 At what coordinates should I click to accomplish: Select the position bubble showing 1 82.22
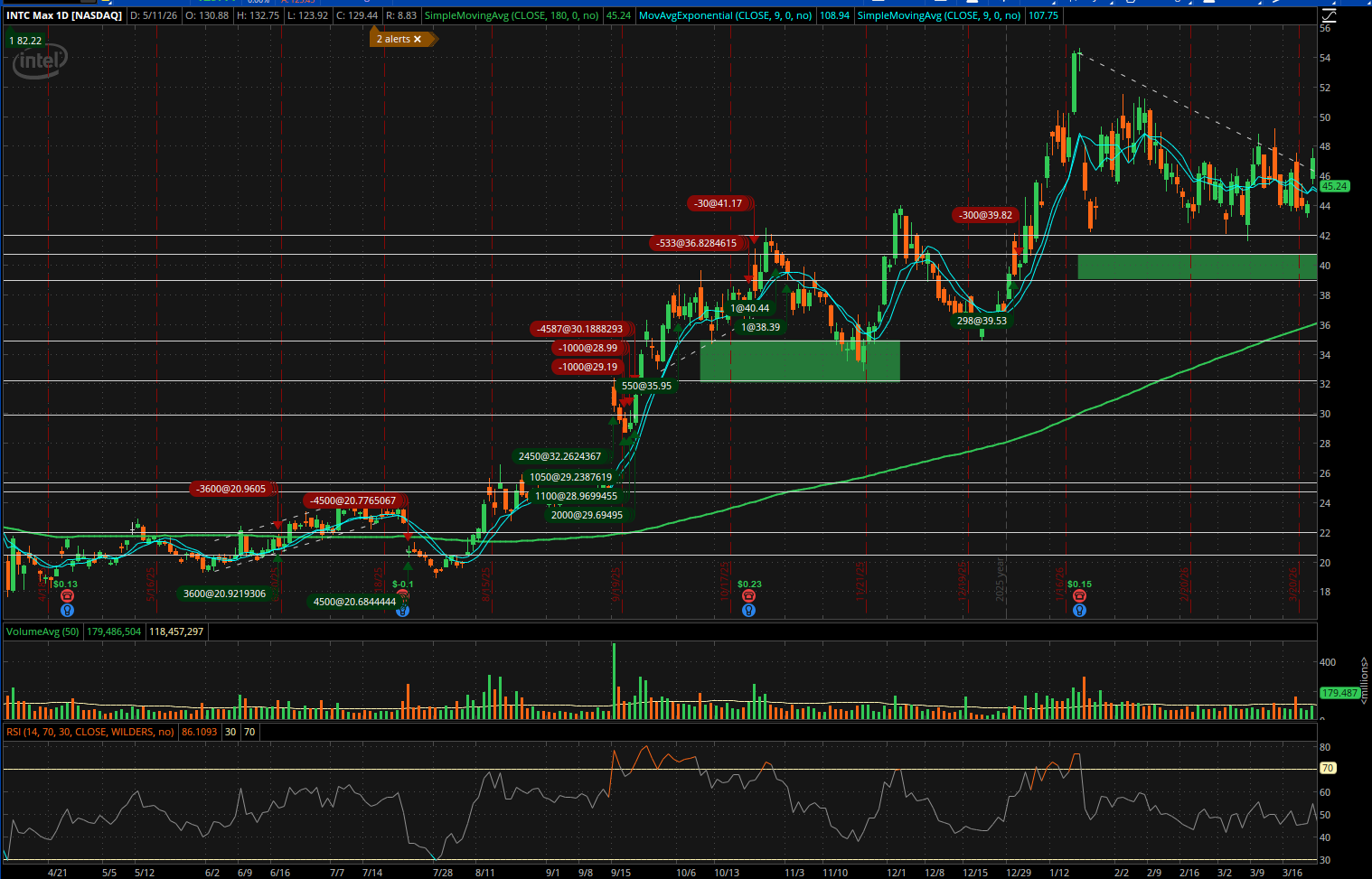click(25, 41)
